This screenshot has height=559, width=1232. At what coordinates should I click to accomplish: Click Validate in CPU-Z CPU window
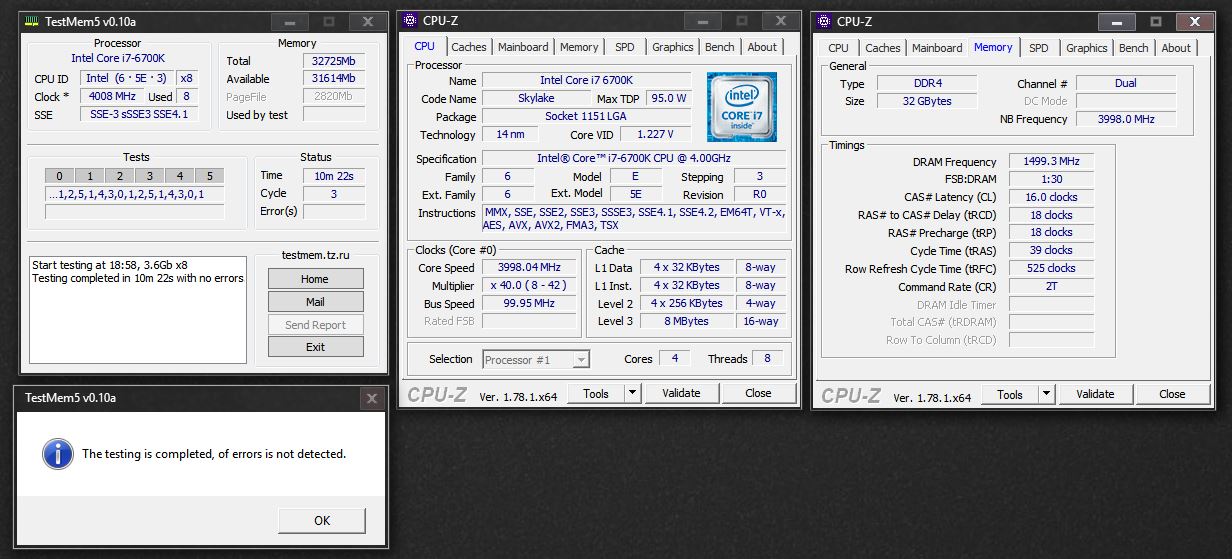[x=681, y=393]
